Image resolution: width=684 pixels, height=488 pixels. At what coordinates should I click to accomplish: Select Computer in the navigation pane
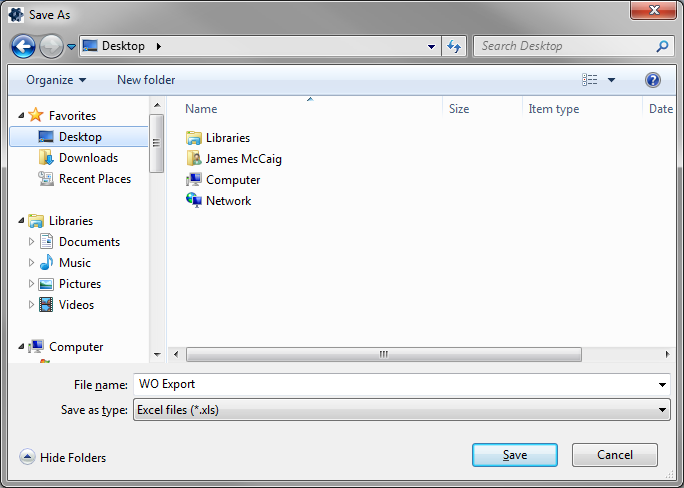coord(76,347)
